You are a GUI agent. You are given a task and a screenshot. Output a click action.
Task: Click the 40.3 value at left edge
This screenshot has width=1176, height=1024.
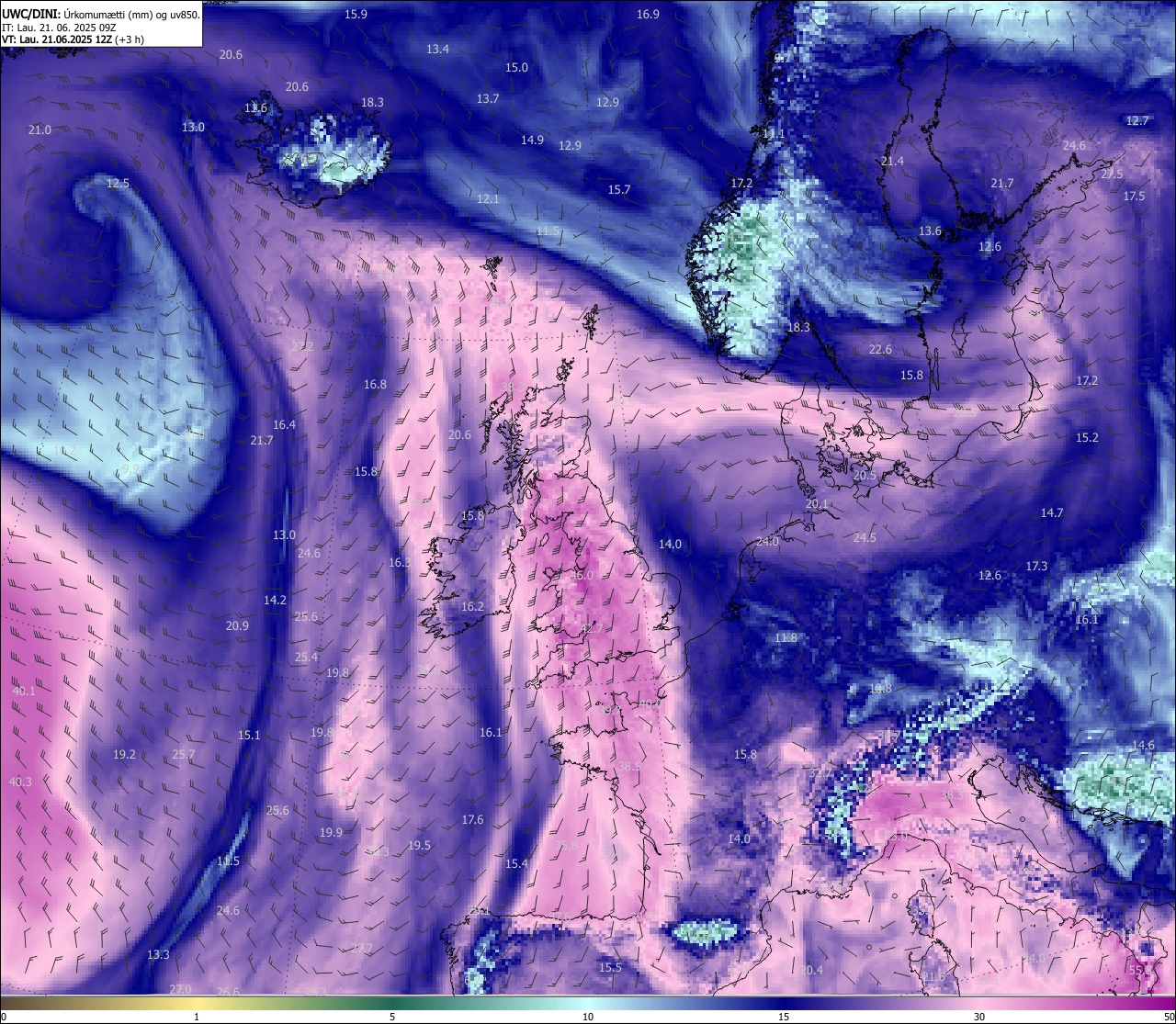tap(20, 782)
